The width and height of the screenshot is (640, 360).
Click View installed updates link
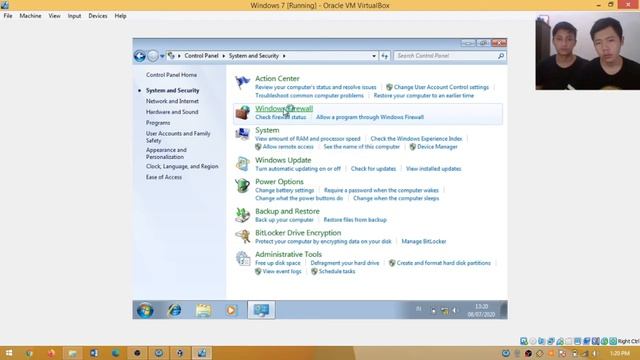(x=433, y=169)
